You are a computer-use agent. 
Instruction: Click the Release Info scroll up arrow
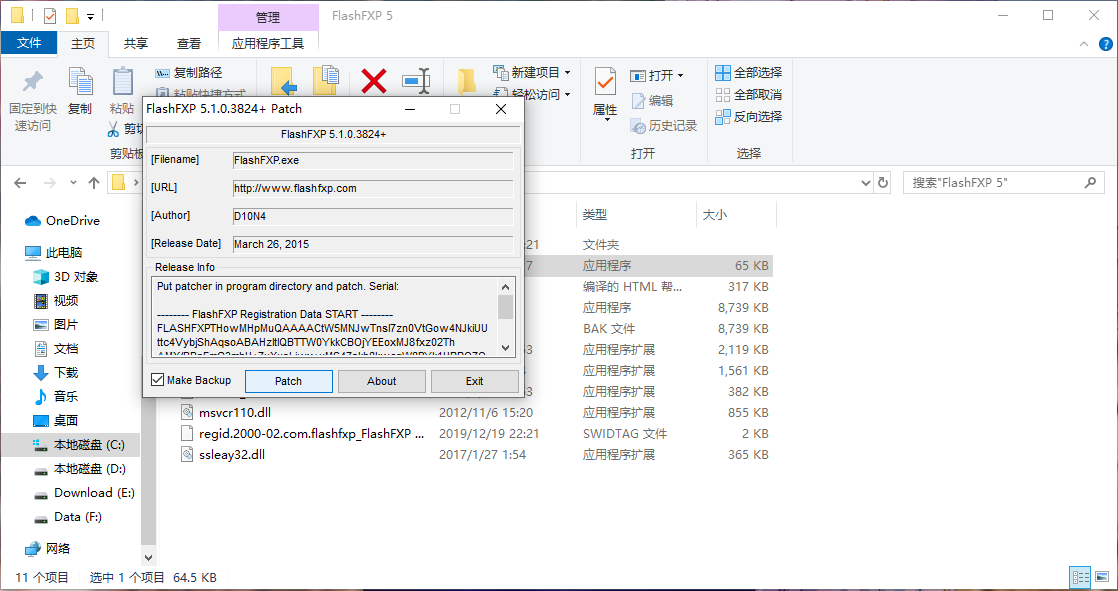pos(506,287)
